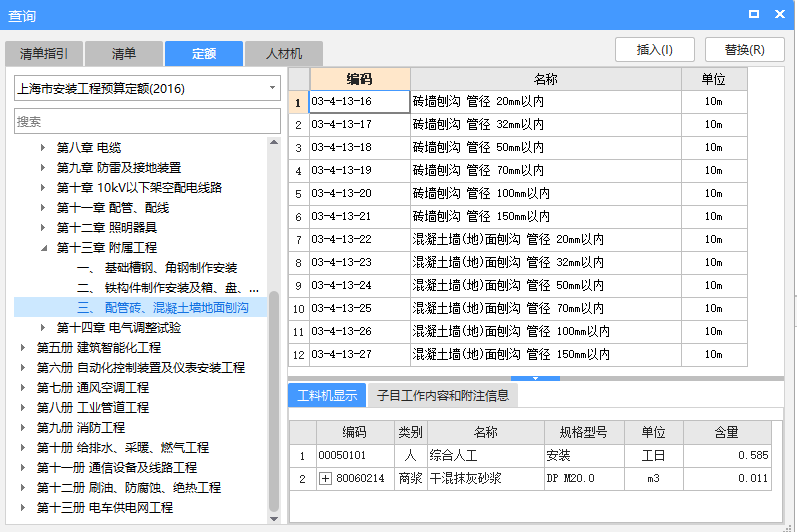Image resolution: width=797 pixels, height=532 pixels.
Task: Select code cell 03-4-13-23
Action: [x=360, y=263]
